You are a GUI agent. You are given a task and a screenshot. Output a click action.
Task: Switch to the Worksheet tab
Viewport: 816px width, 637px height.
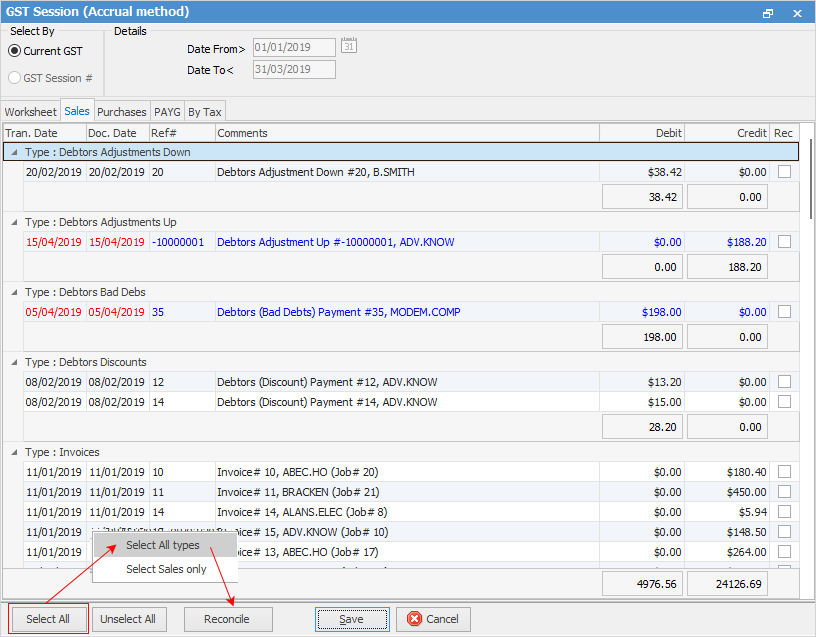pyautogui.click(x=30, y=112)
